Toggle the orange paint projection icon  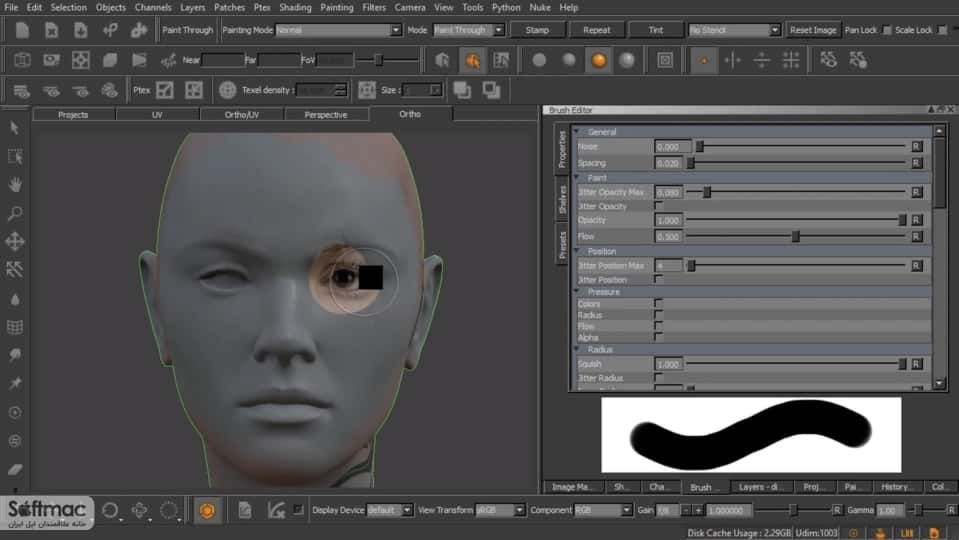472,60
